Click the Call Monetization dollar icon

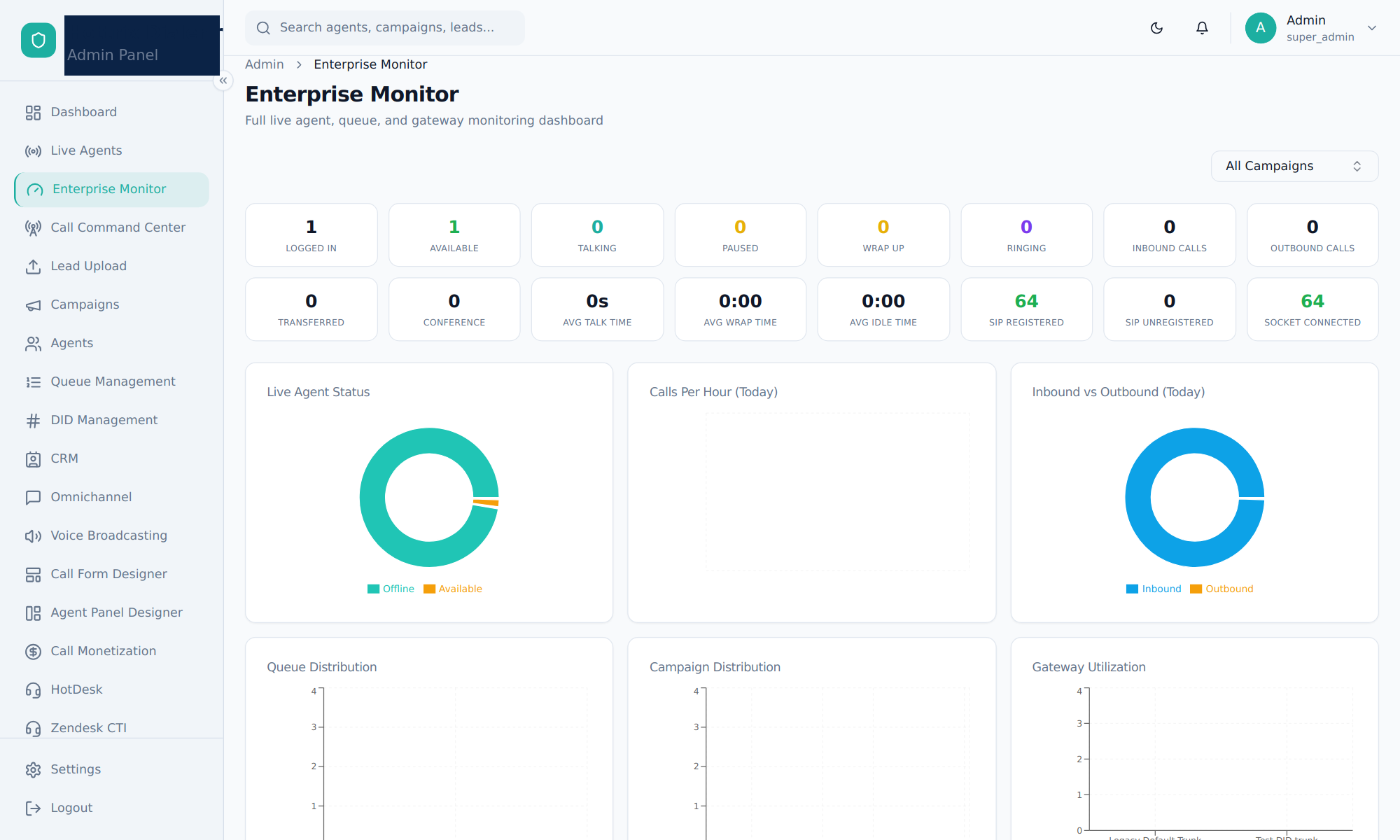tap(33, 652)
